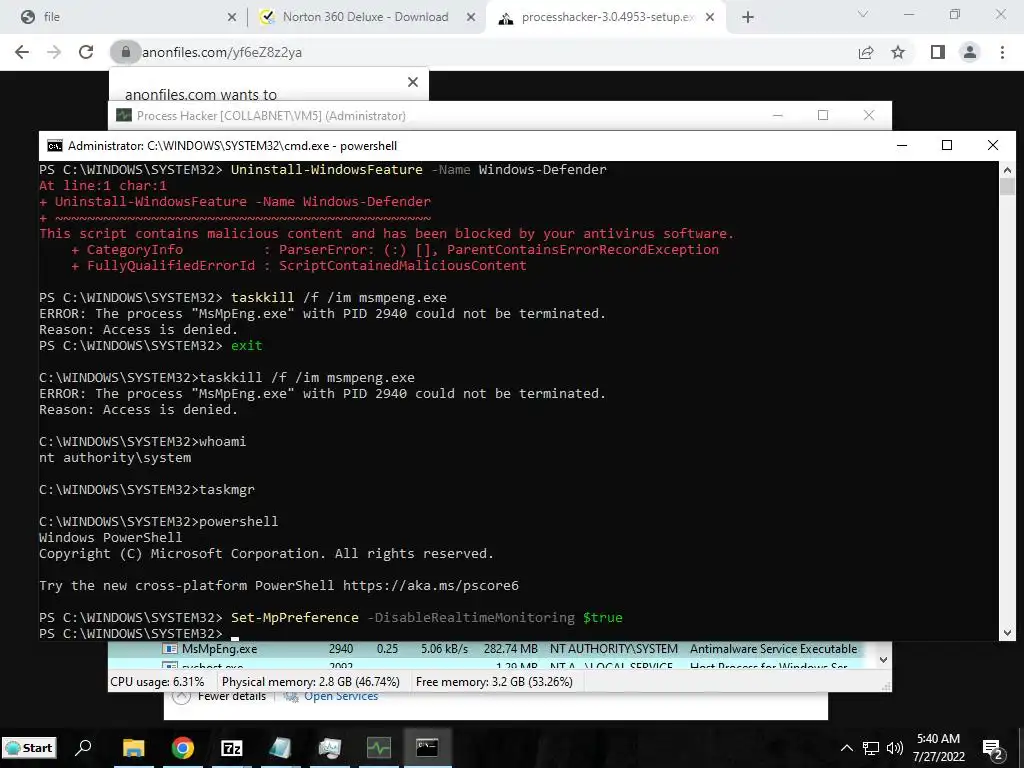Screen dimensions: 1024x768
Task: Select the processhacker setup tab
Action: (607, 17)
